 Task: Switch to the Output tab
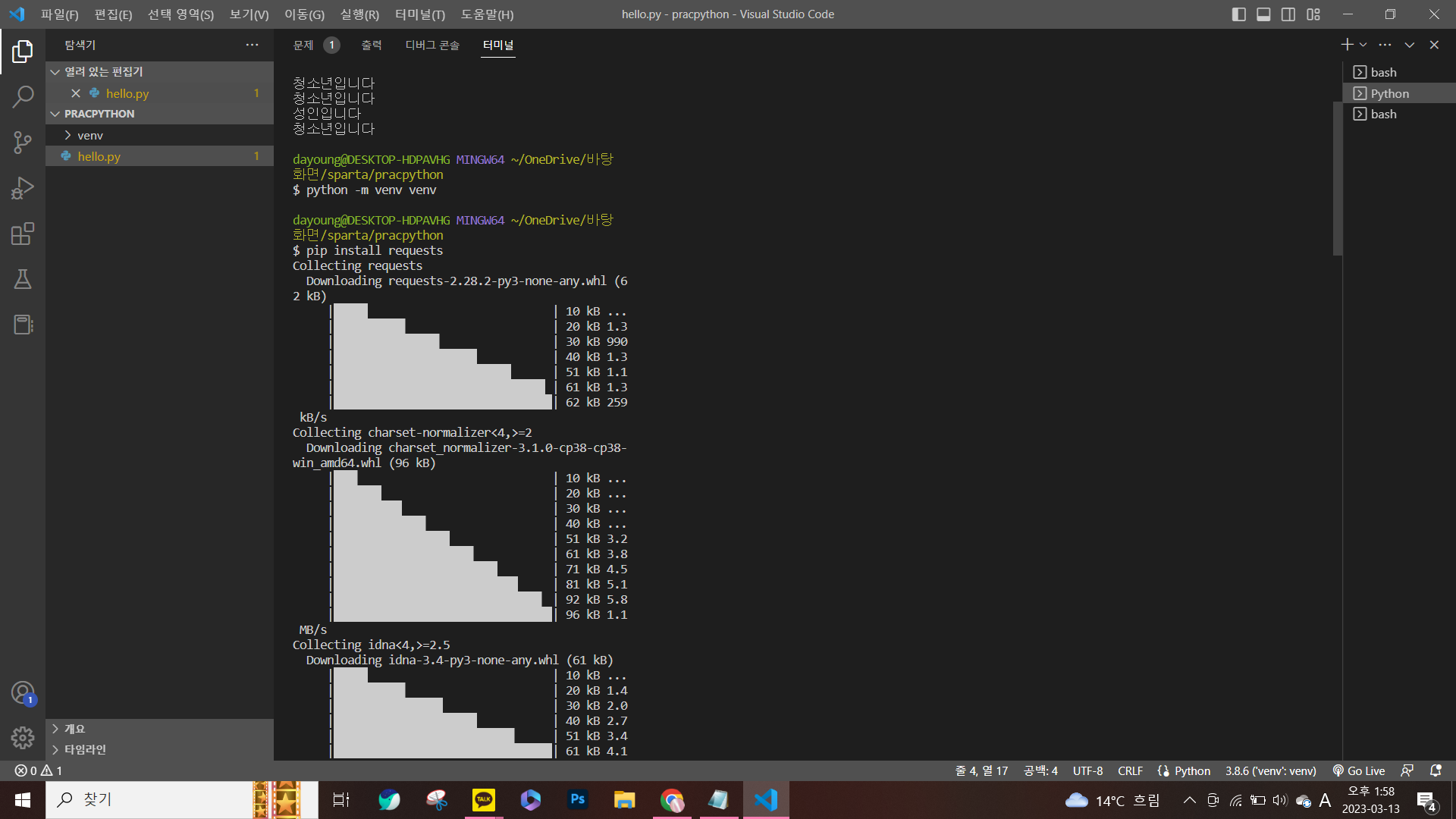372,45
